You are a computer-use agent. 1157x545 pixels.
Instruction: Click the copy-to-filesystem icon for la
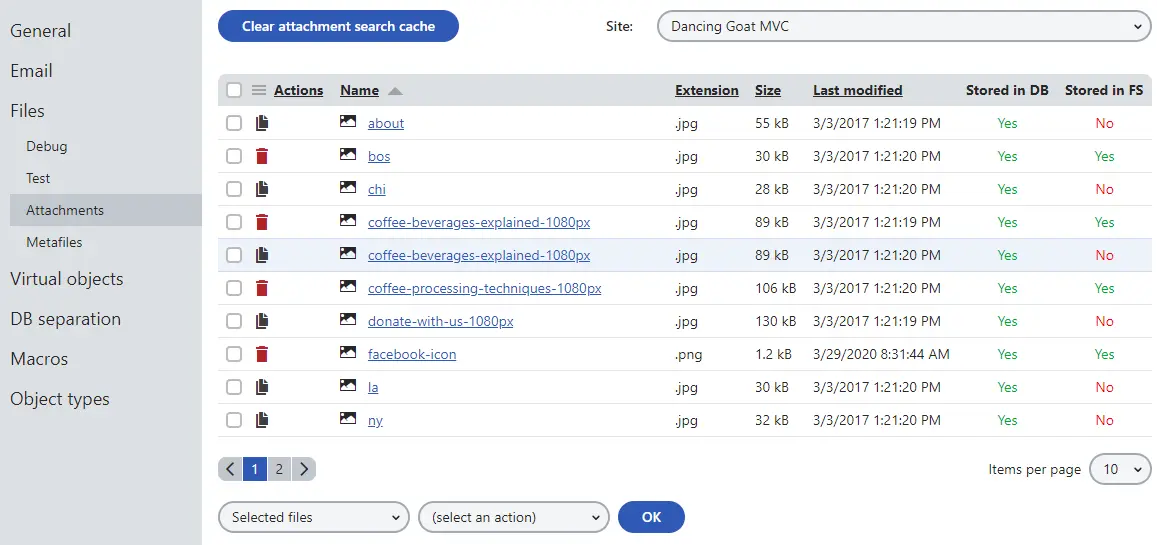tap(262, 387)
